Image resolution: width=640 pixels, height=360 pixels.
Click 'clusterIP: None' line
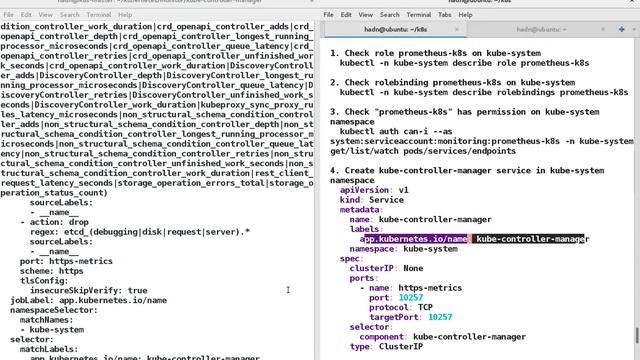coord(387,269)
